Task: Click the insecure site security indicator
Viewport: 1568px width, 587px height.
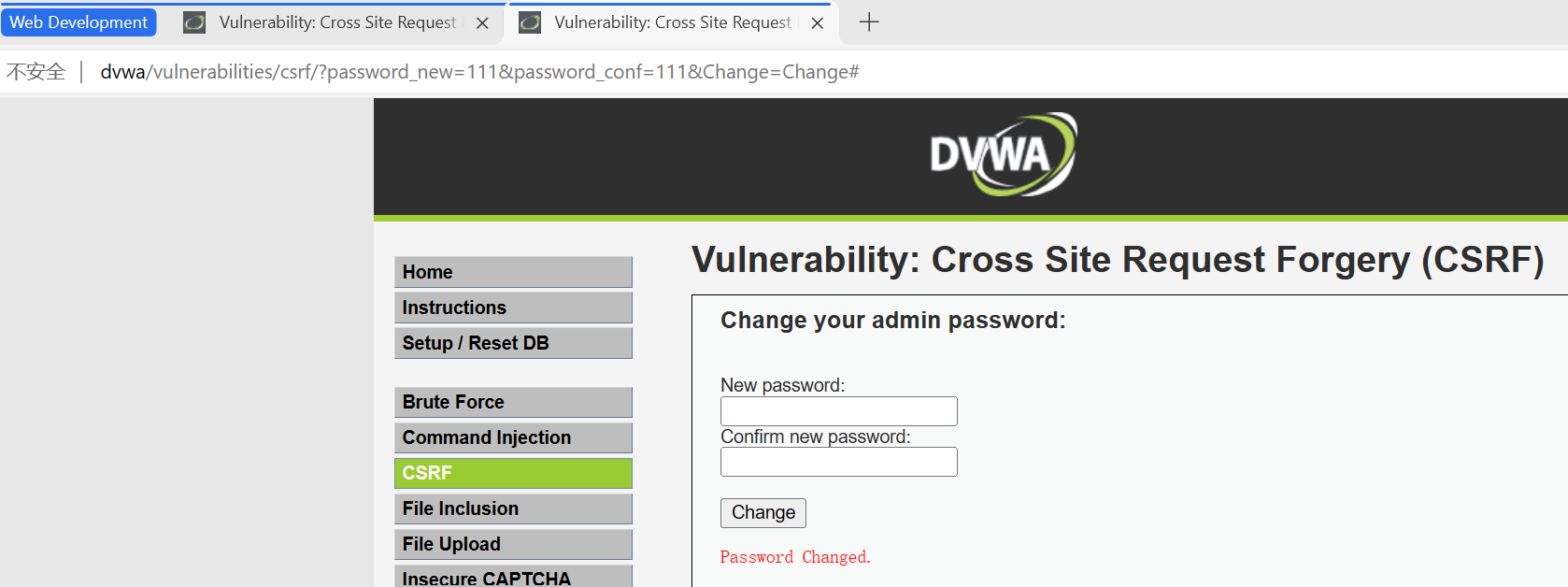Action: point(36,72)
